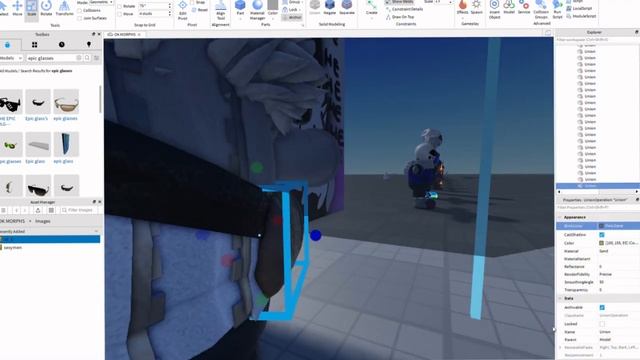Screen dimensions: 640x360
Task: Toggle the Collisions checkbox
Action: [x=80, y=11]
